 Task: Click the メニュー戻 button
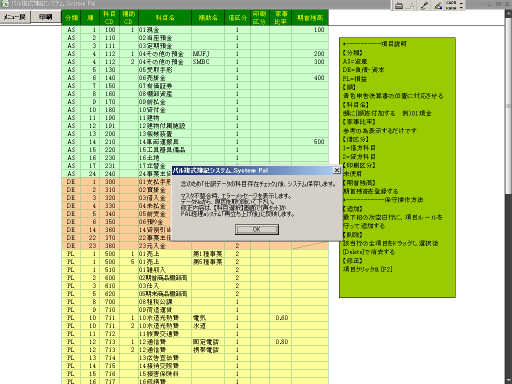[x=15, y=17]
